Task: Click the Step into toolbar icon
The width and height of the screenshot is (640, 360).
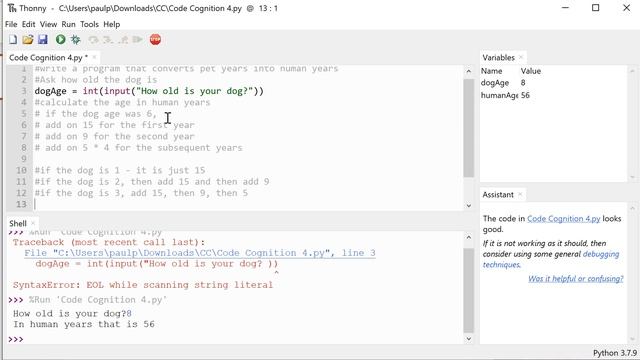Action: 108,40
